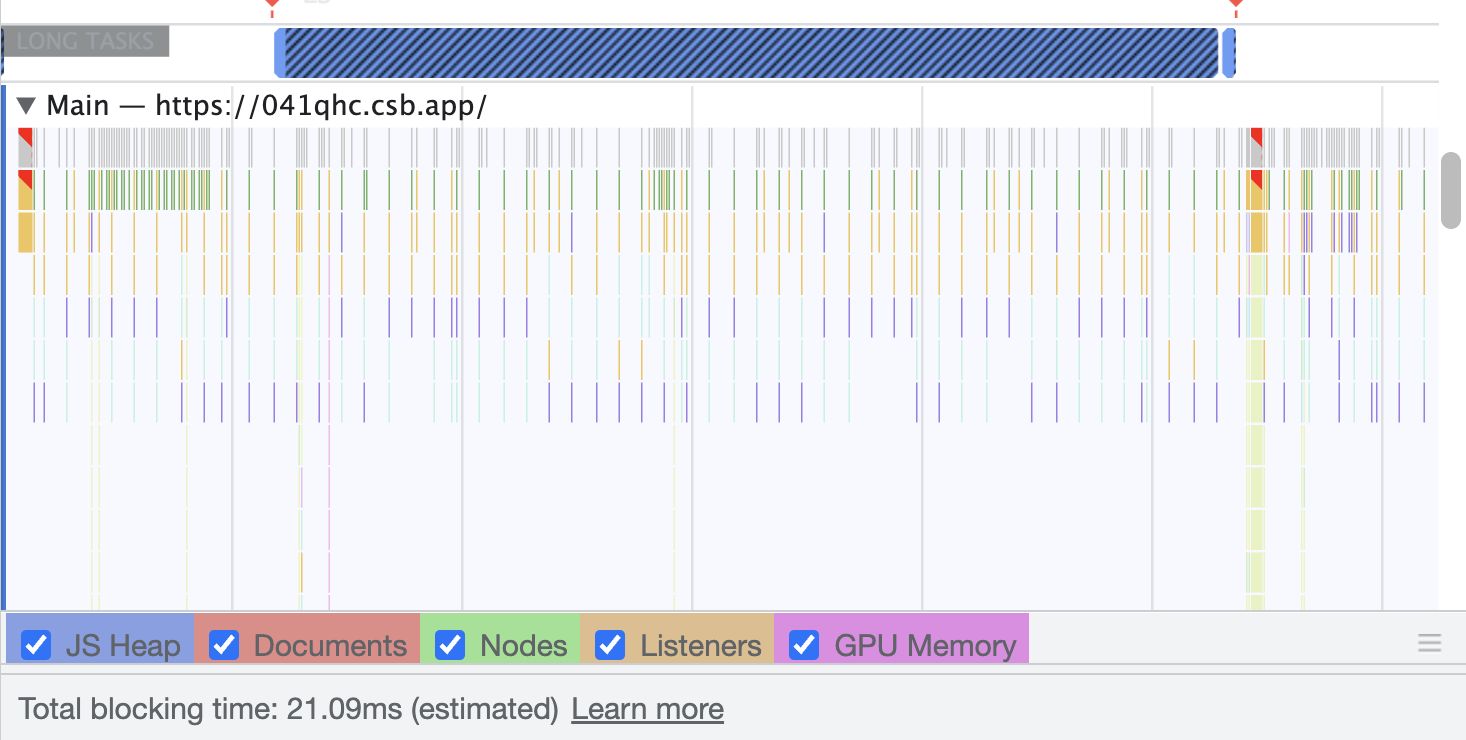
Task: Select the wide yellow block at far left
Action: point(25,232)
